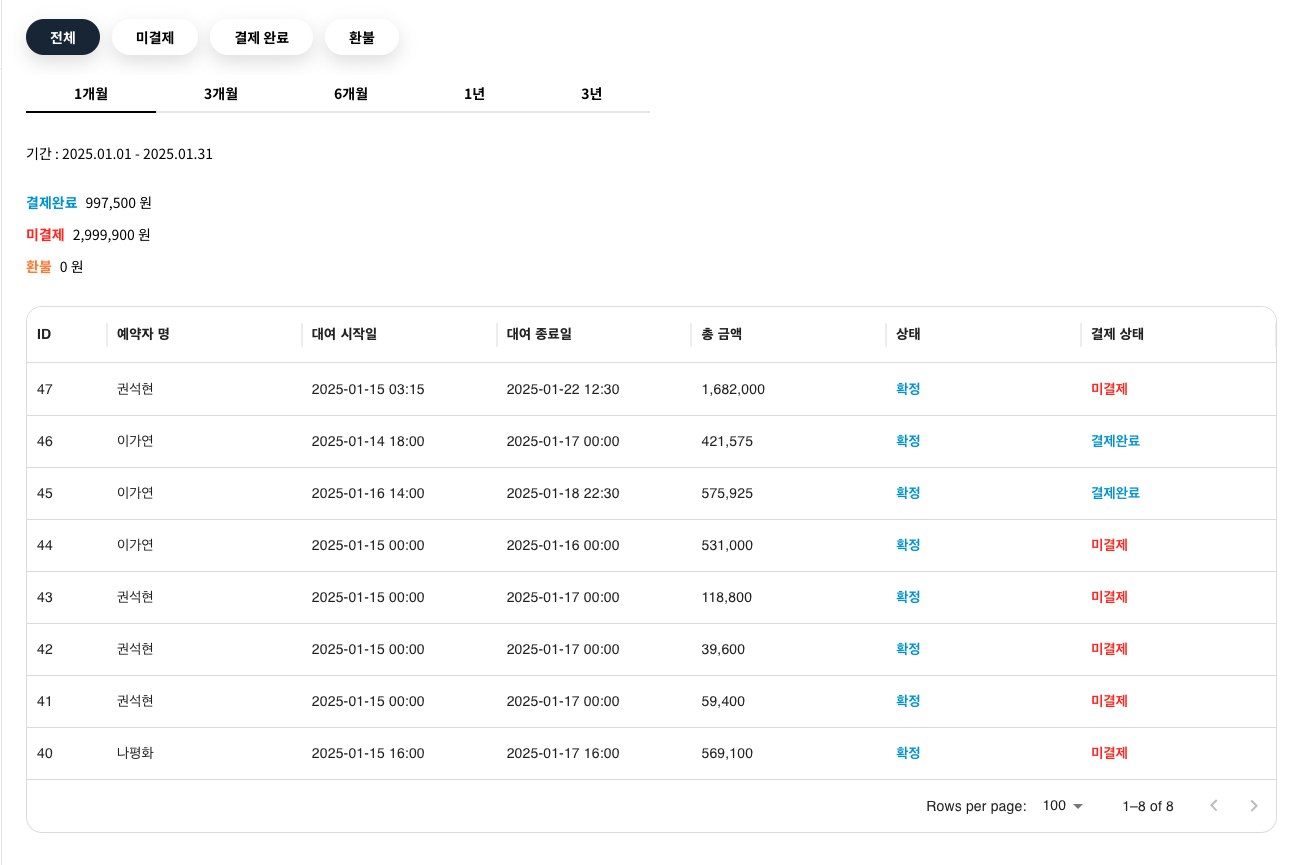The image size is (1300, 865).
Task: Switch to the 3년 tab
Action: click(x=591, y=94)
